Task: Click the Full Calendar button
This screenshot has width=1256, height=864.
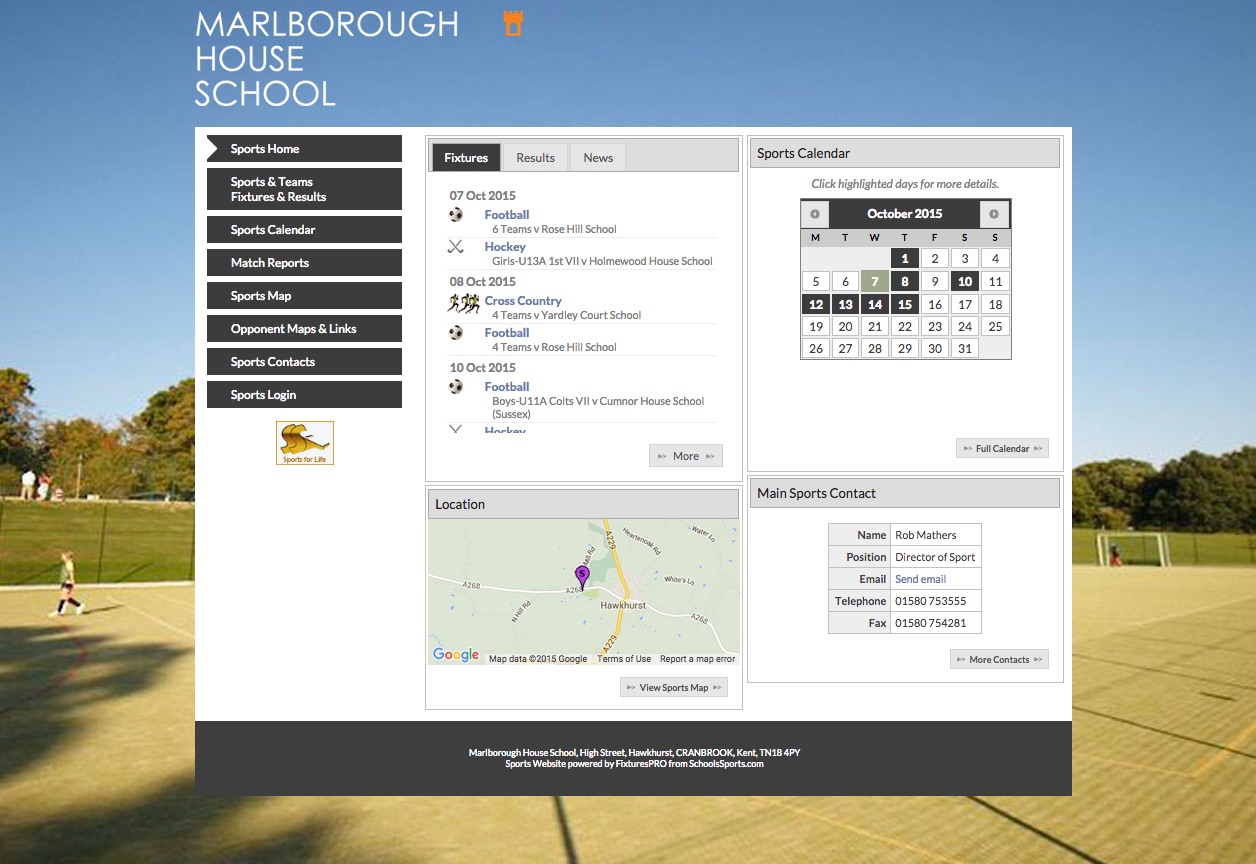Action: (x=1002, y=449)
